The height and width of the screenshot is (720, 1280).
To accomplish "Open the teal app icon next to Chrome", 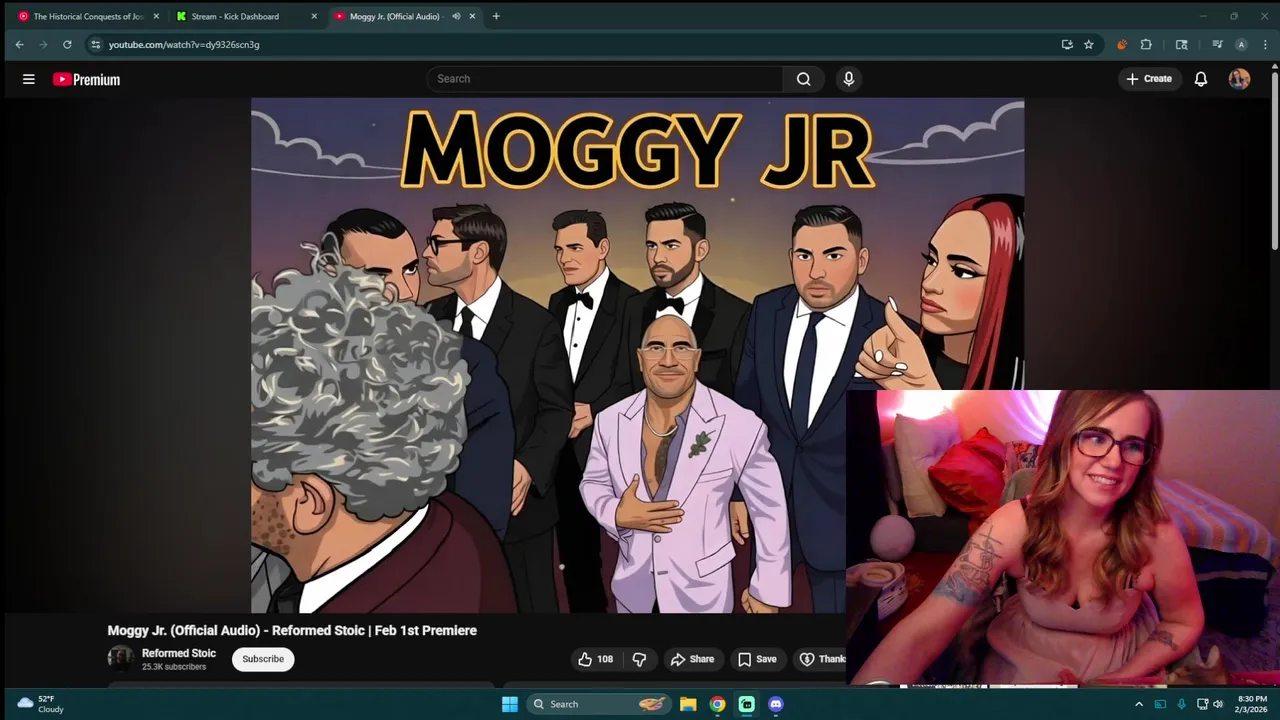I will point(746,704).
